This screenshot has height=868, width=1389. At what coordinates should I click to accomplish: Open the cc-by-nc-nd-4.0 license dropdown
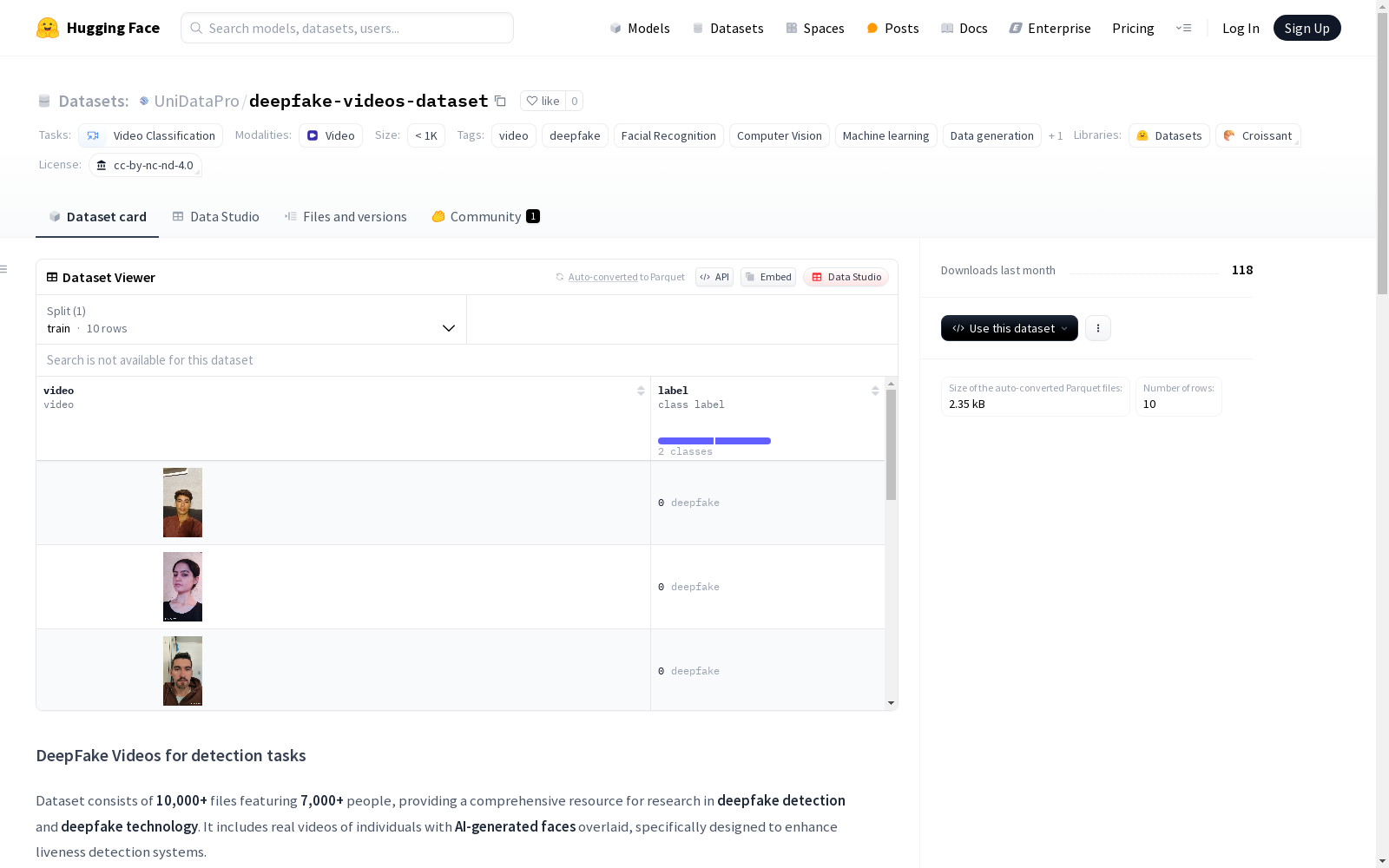pyautogui.click(x=145, y=165)
